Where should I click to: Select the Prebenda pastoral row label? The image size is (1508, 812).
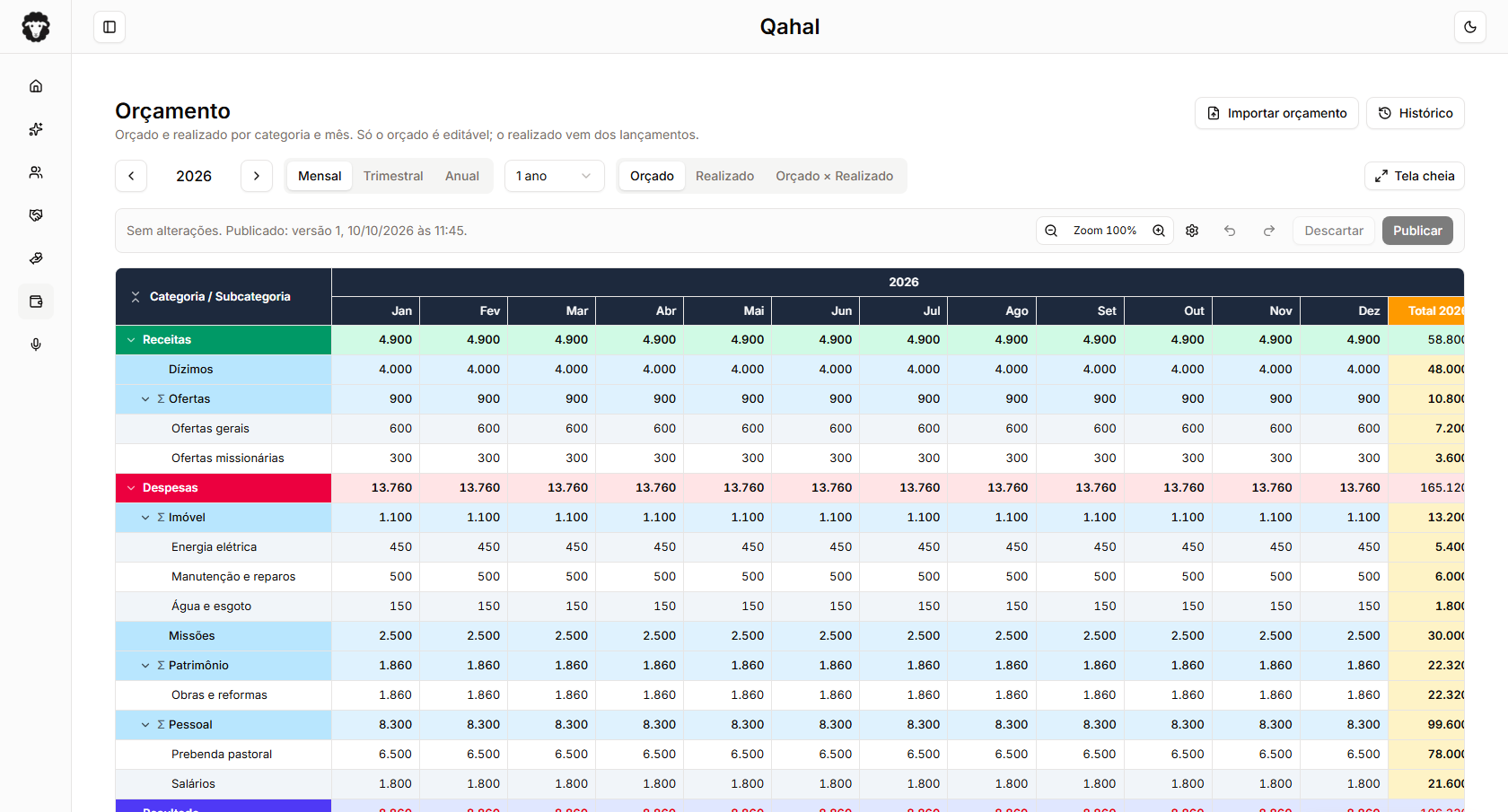[222, 755]
